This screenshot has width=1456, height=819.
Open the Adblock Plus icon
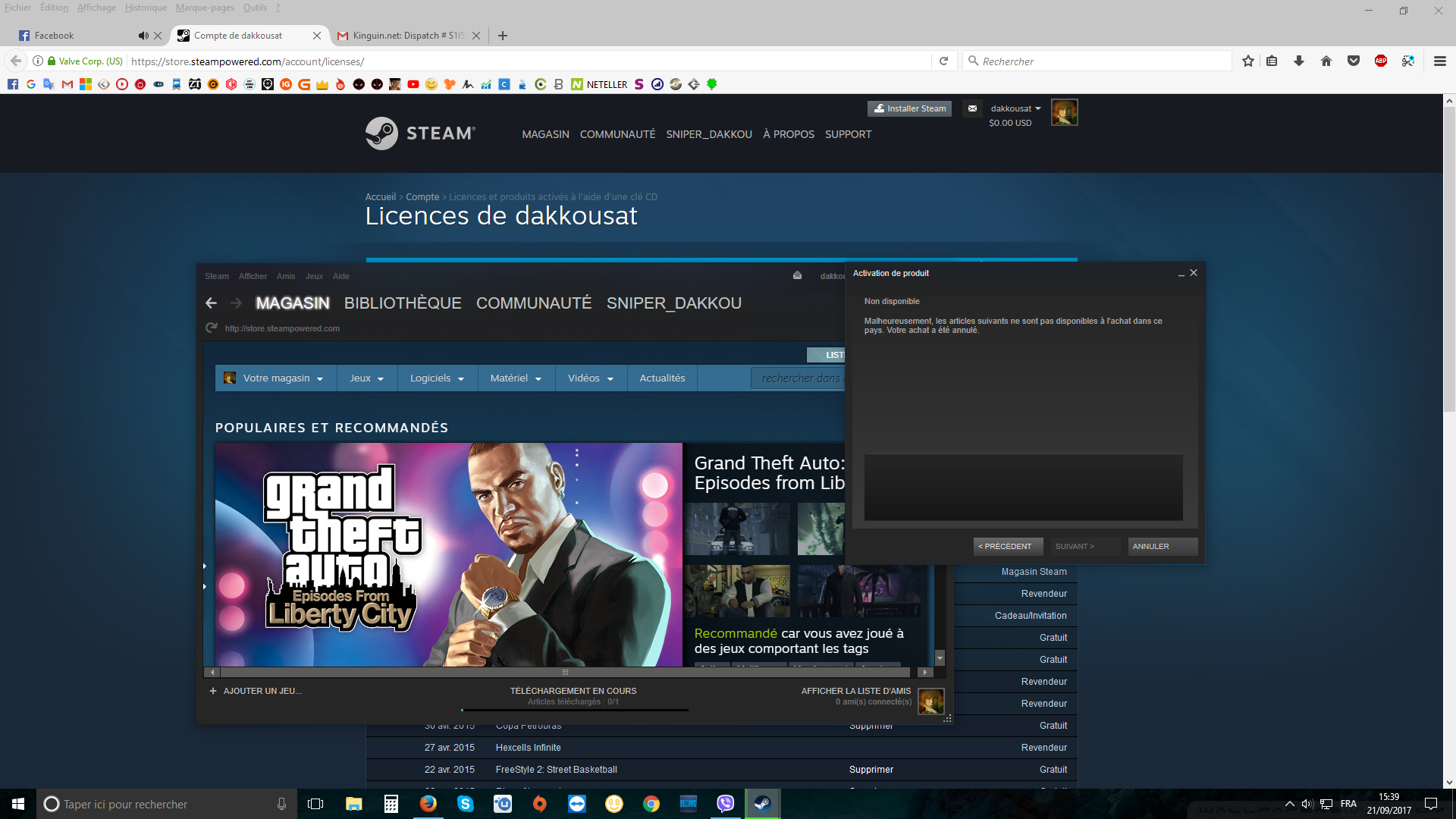point(1381,61)
